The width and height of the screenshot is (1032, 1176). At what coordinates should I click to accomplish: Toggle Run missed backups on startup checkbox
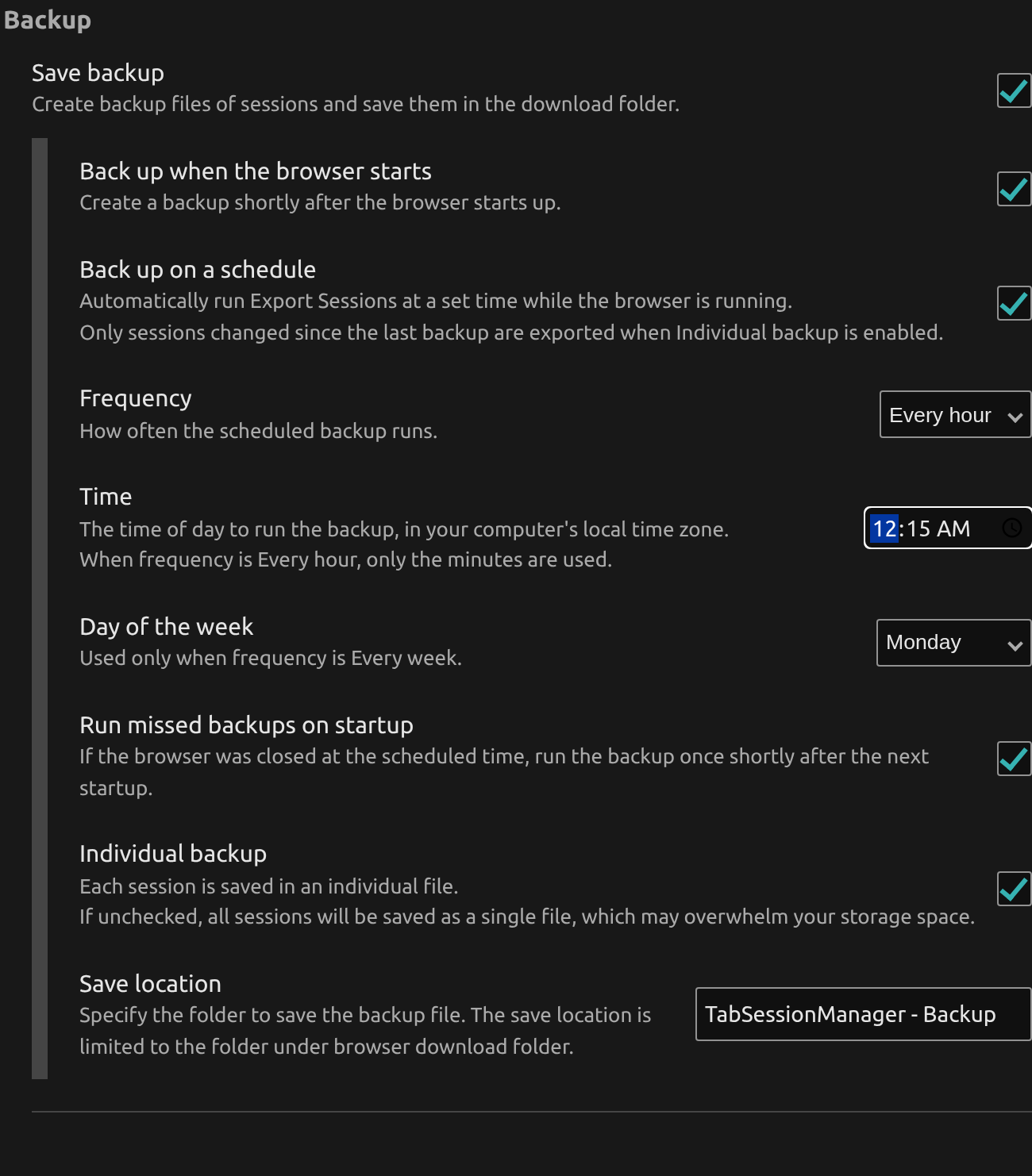point(1014,759)
